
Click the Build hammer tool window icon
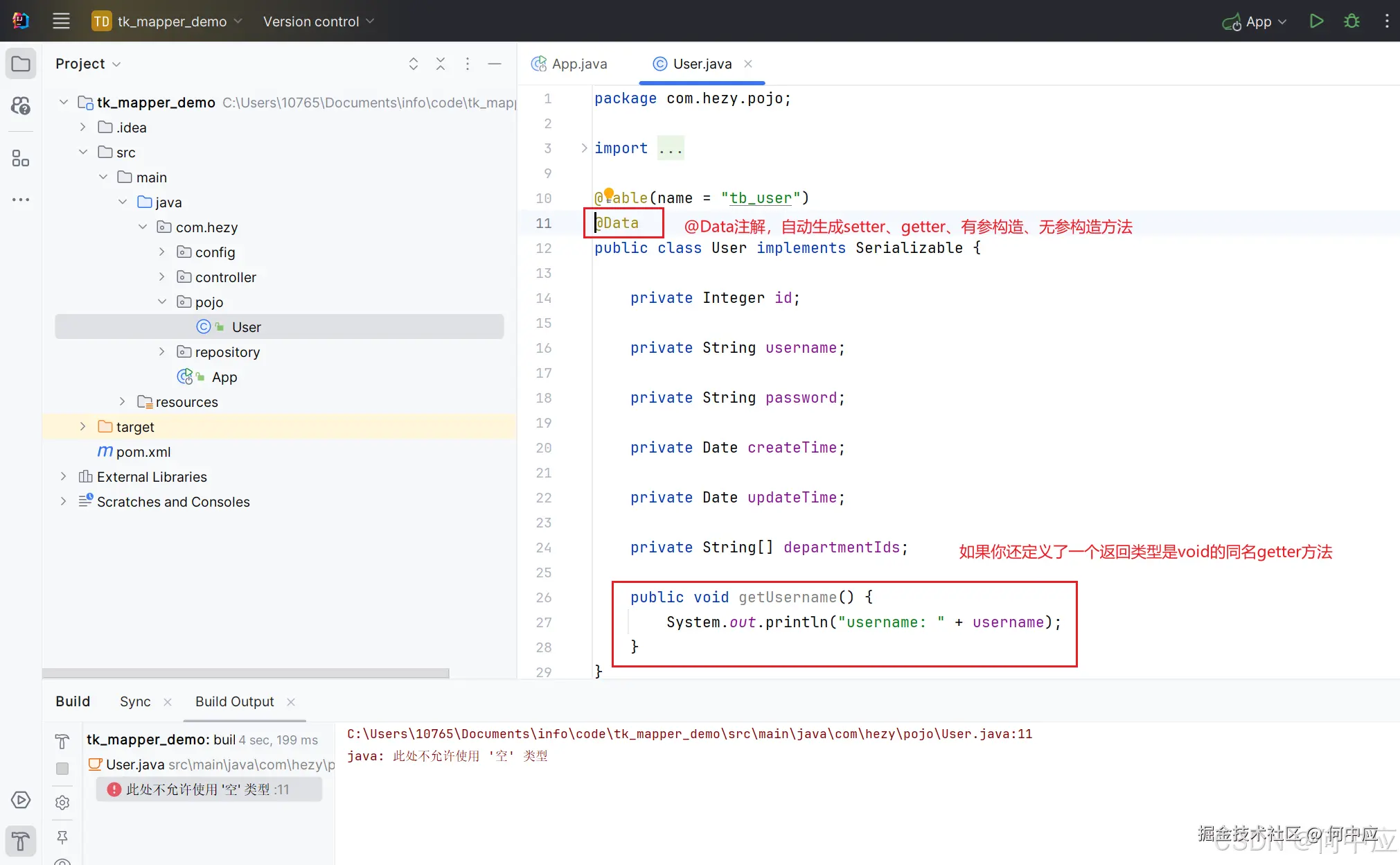click(21, 841)
